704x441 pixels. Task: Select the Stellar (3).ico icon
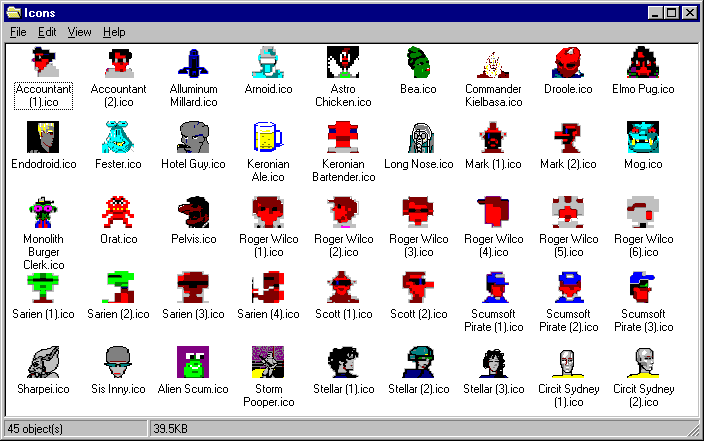point(493,362)
